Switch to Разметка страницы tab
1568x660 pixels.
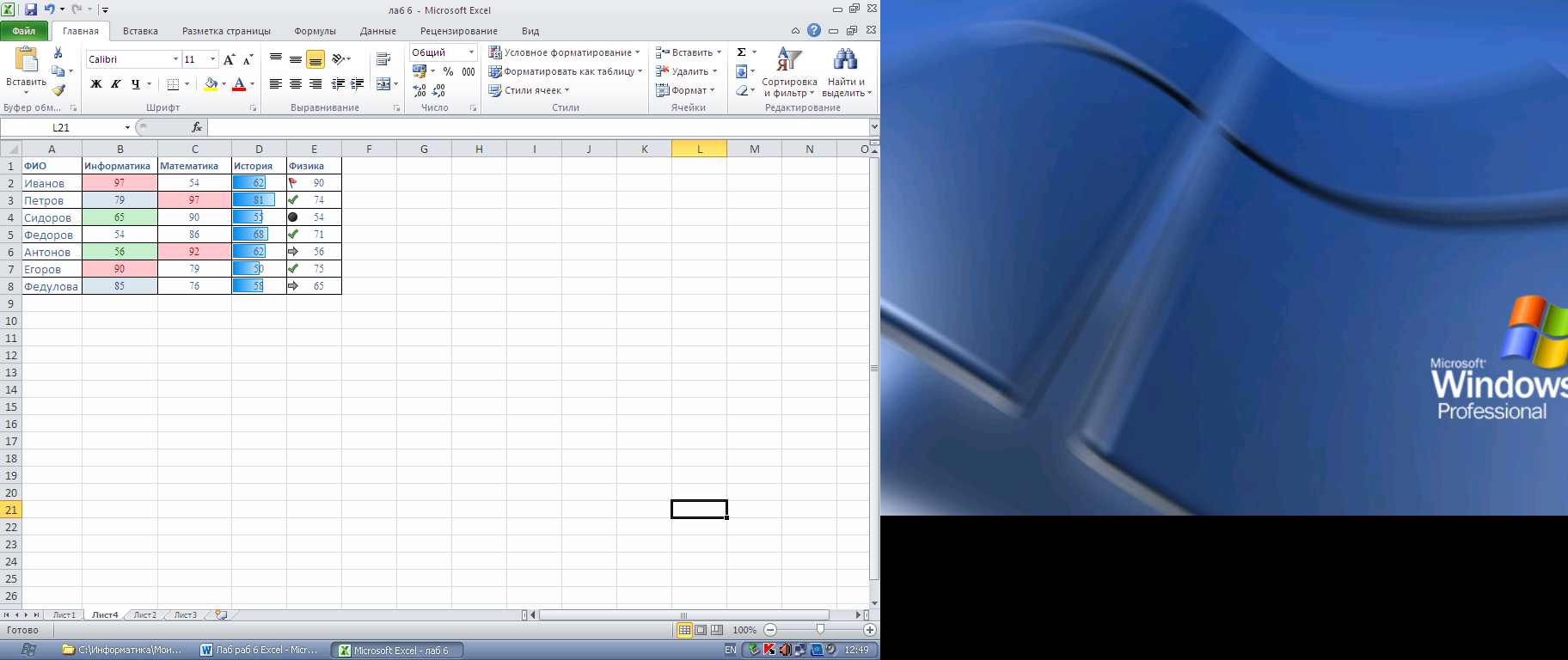(x=226, y=31)
